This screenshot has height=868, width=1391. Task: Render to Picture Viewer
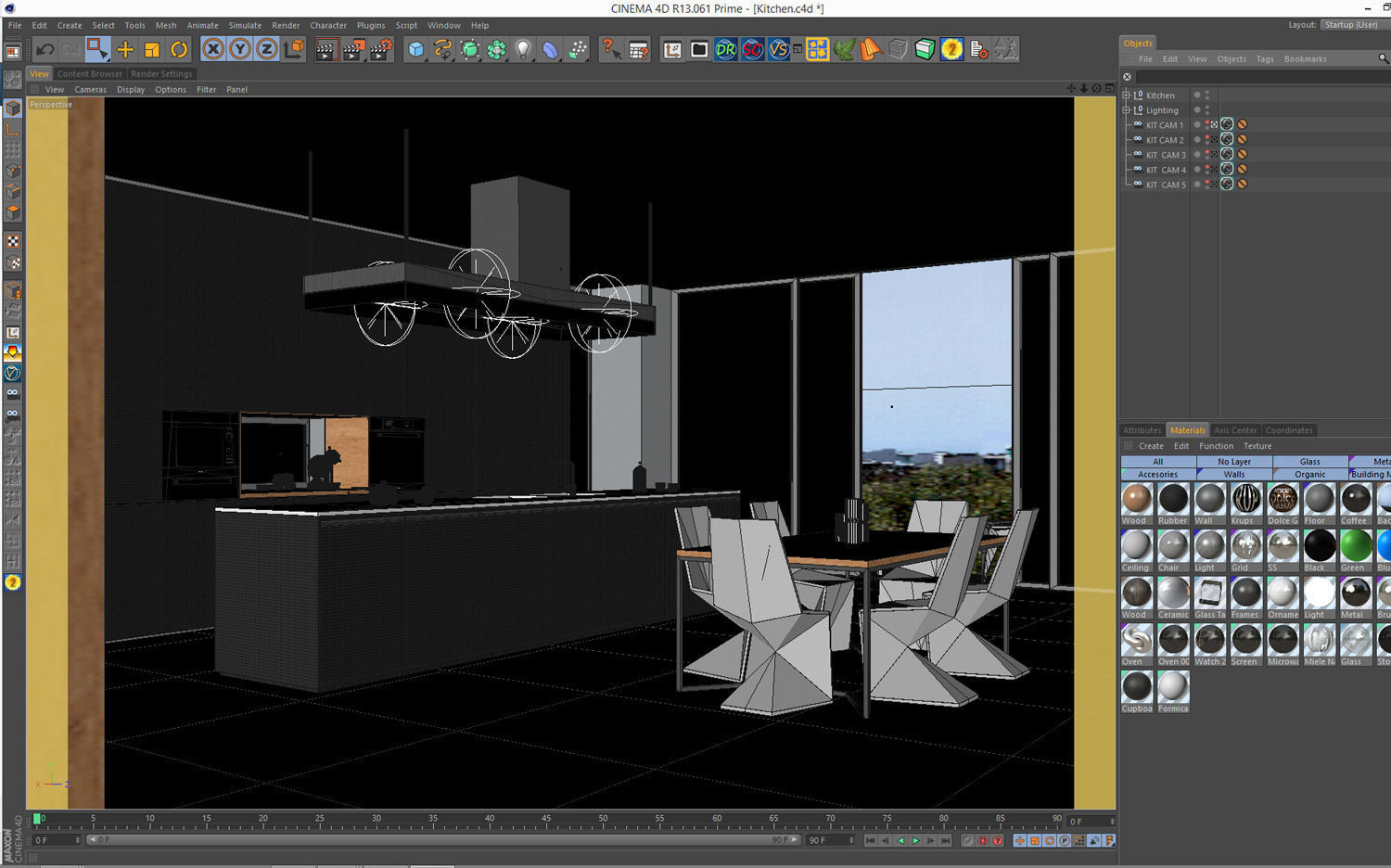tap(353, 49)
